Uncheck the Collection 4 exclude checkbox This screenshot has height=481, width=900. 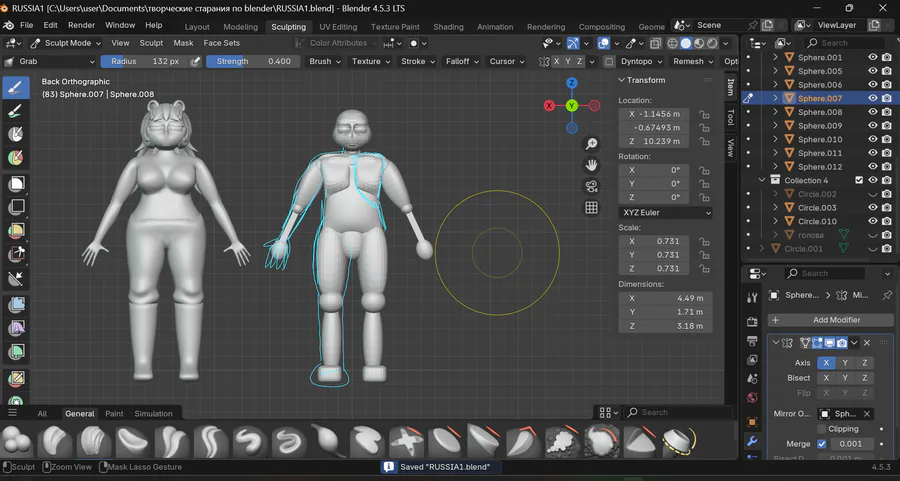point(859,180)
